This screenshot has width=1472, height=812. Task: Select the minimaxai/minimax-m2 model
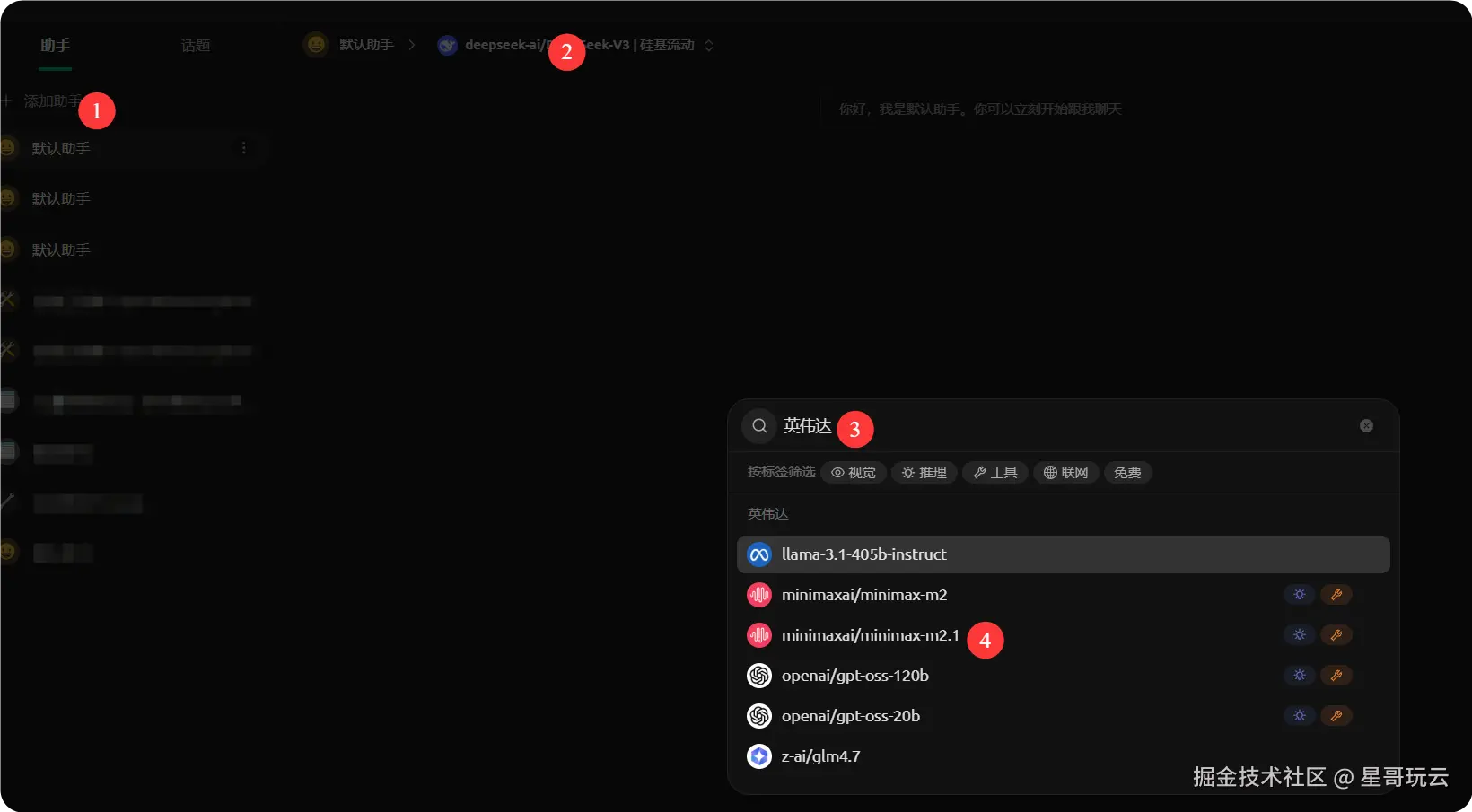1064,595
